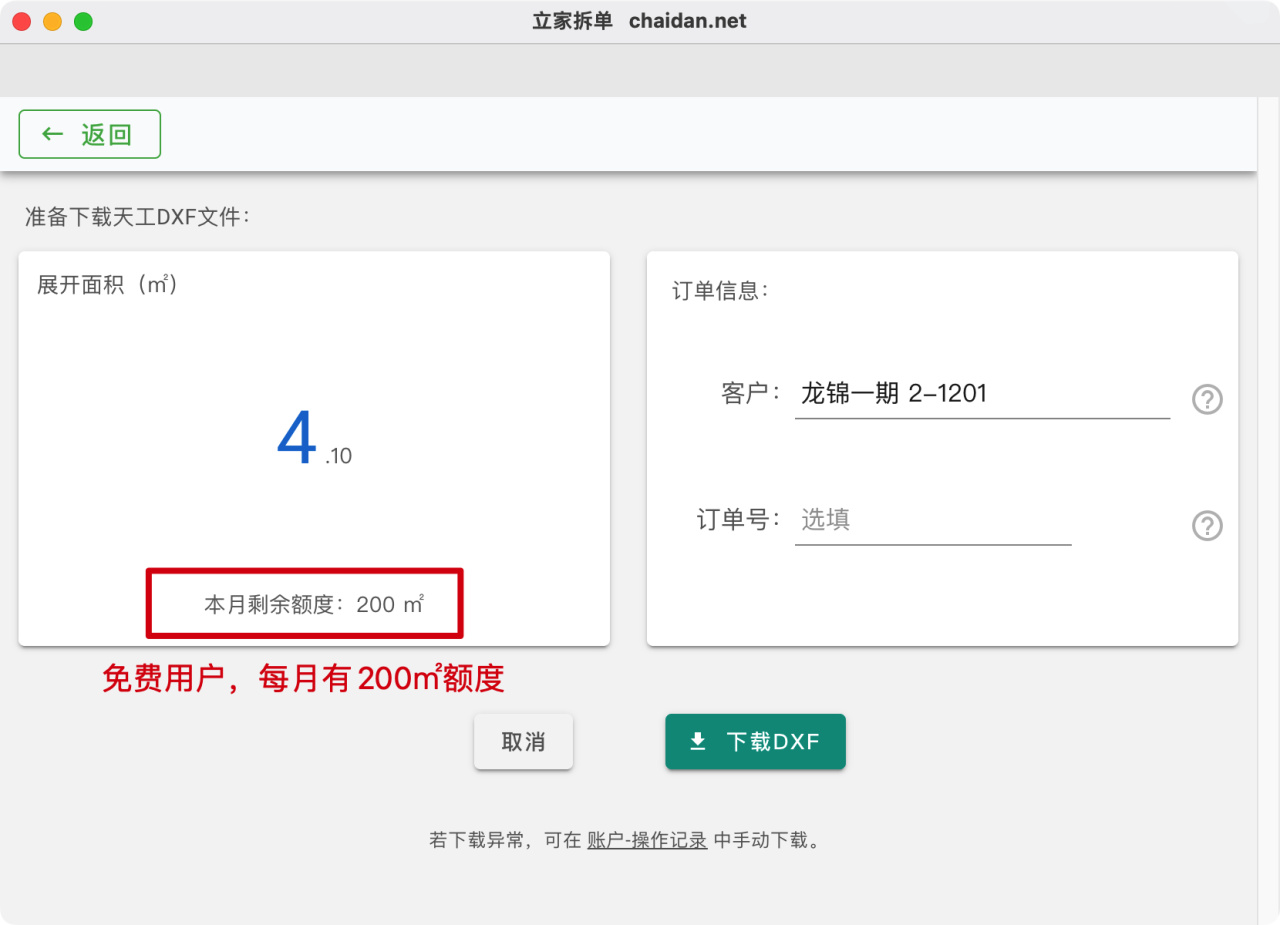The width and height of the screenshot is (1280, 925).
Task: Close the 立家拆单 window with red button
Action: click(x=22, y=21)
